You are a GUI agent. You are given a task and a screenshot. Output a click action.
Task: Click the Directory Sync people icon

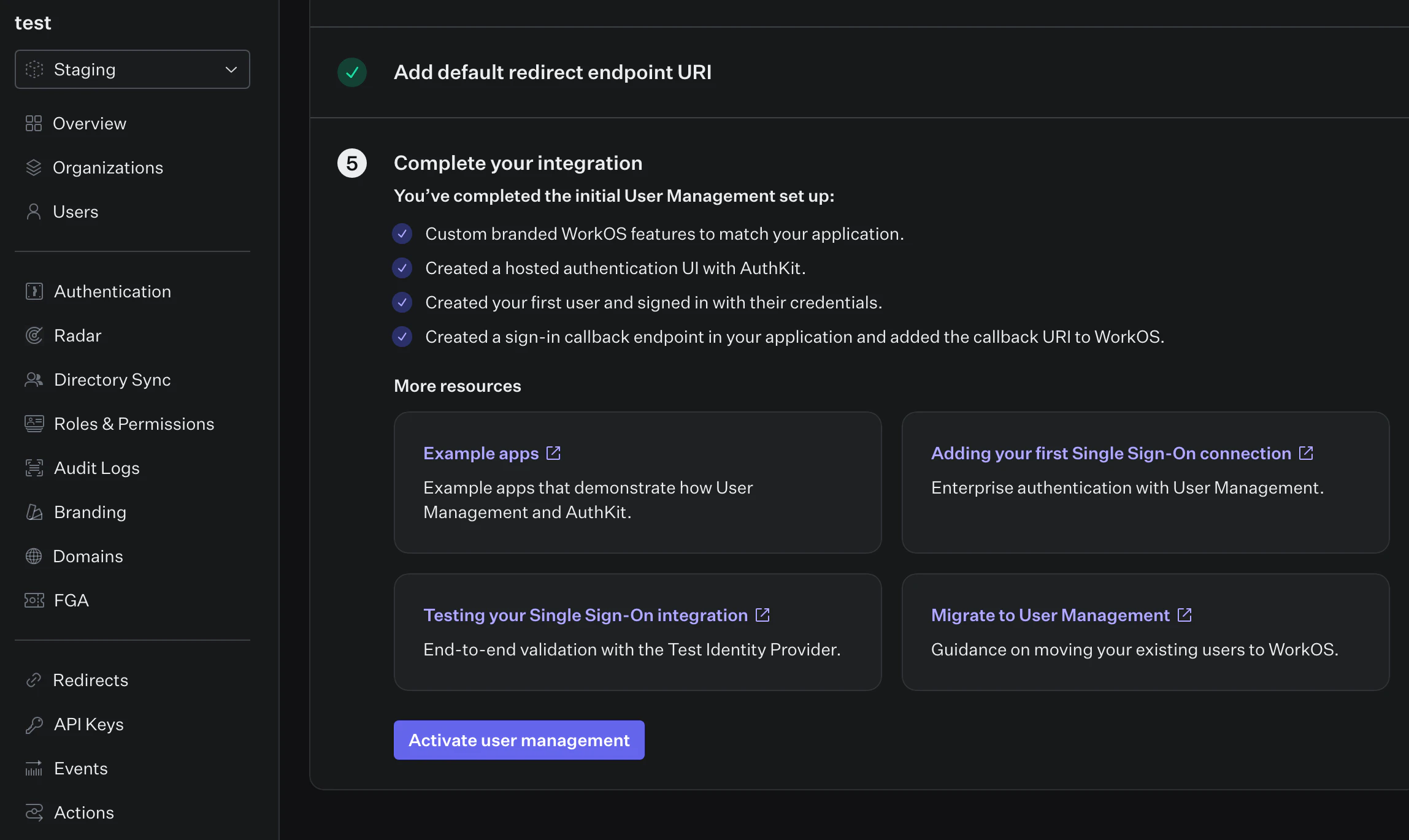coord(34,380)
